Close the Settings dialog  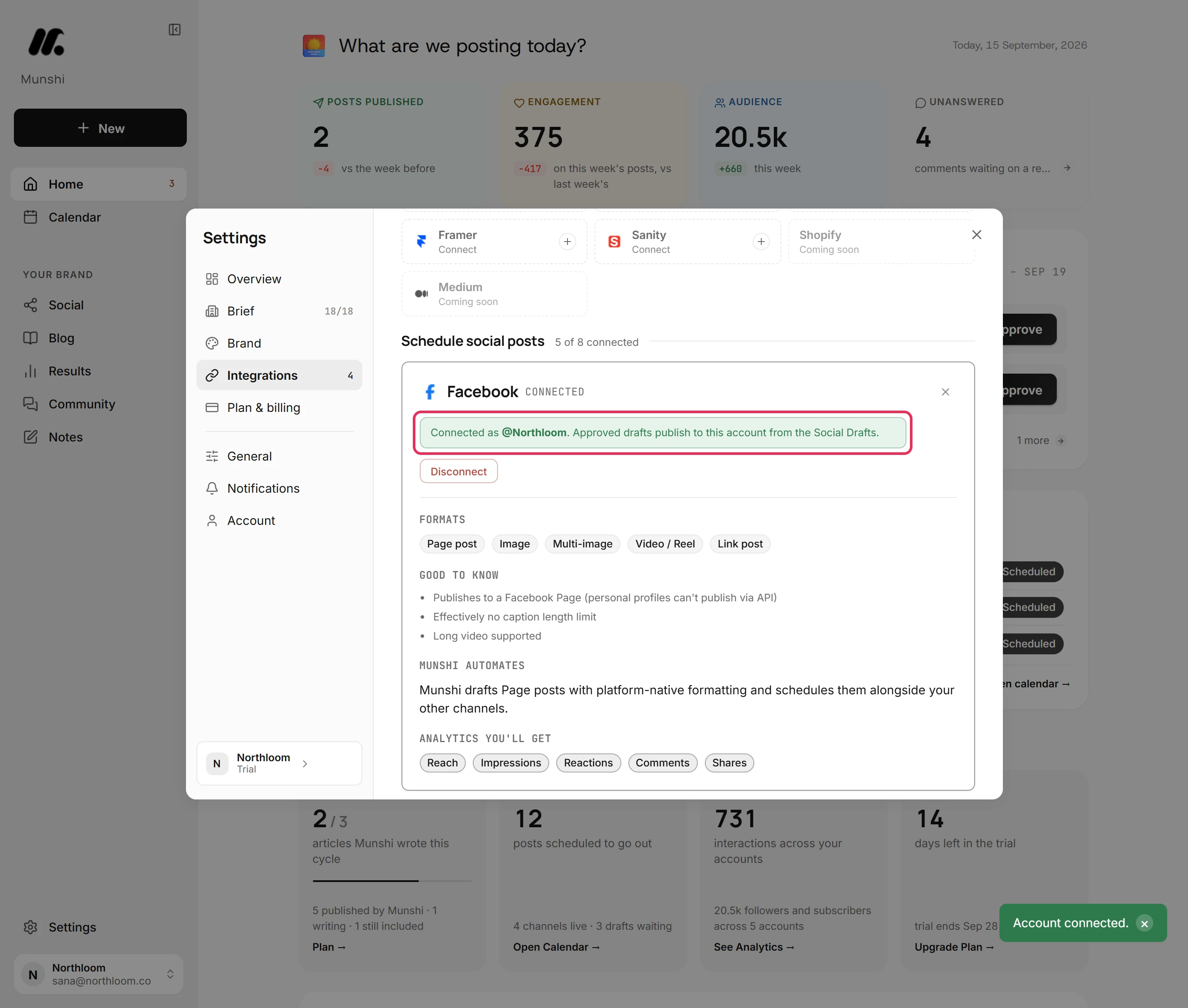[976, 235]
